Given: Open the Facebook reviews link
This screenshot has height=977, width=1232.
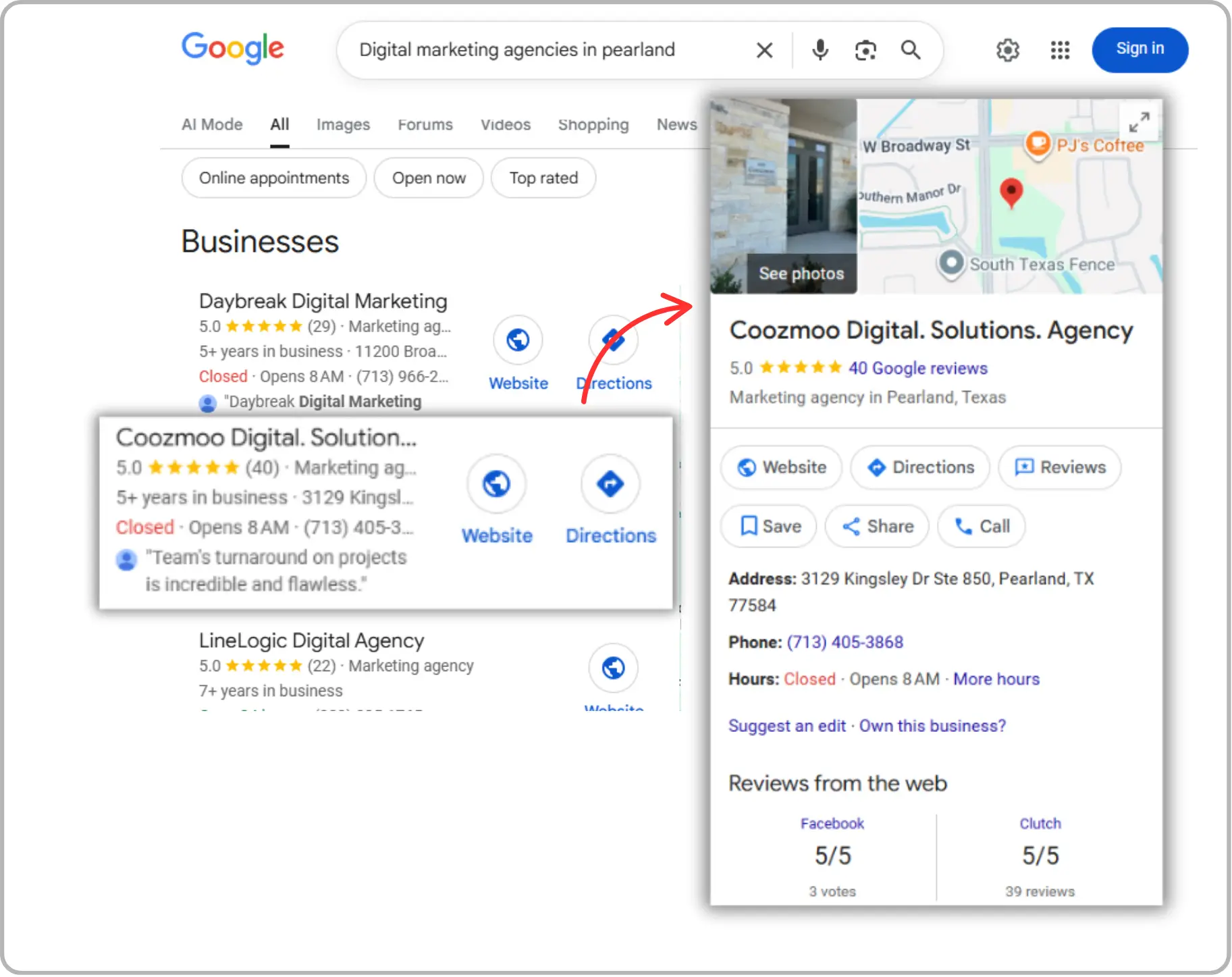Looking at the screenshot, I should (x=832, y=824).
